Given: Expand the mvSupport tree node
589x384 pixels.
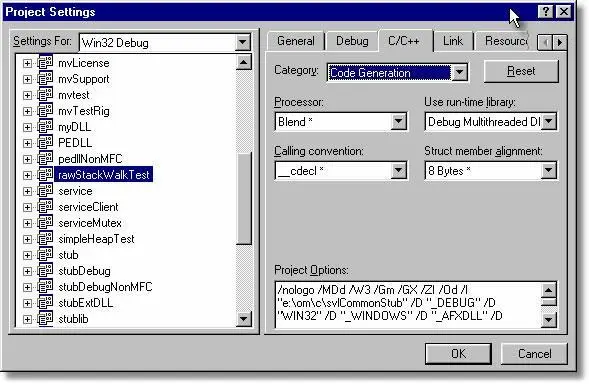Looking at the screenshot, I should [x=27, y=79].
